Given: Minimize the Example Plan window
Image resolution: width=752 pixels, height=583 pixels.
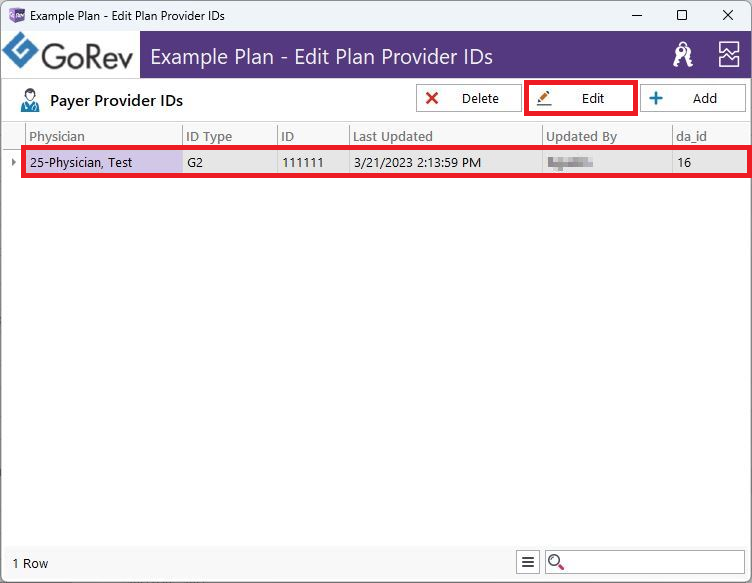Looking at the screenshot, I should point(637,15).
